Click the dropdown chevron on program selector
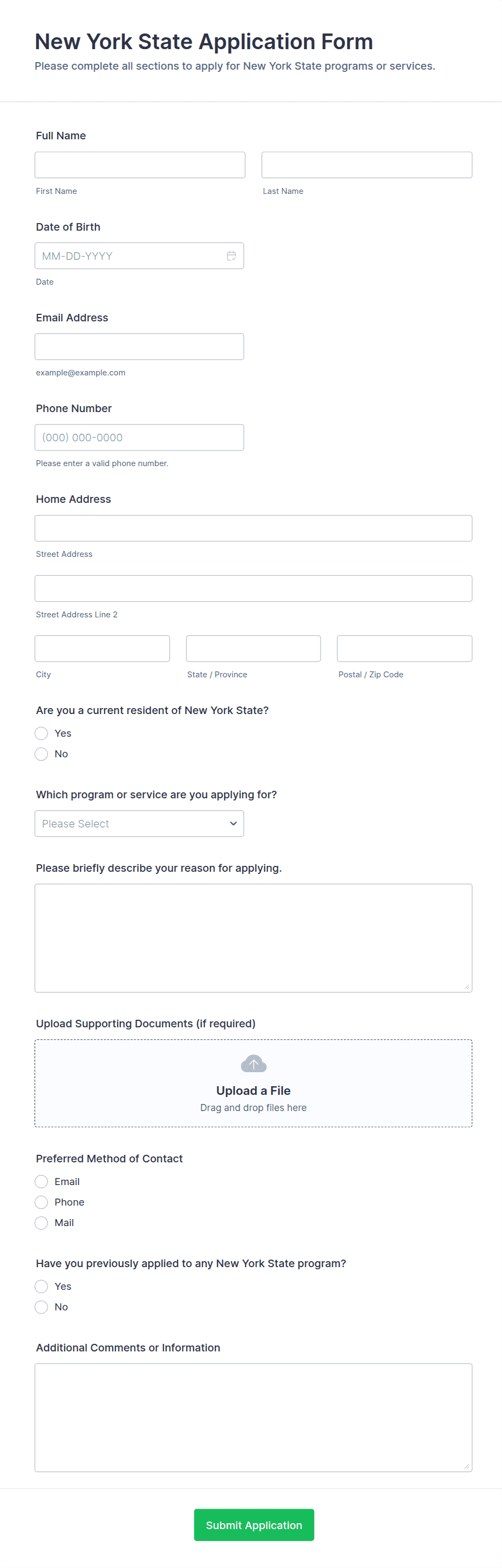Screen dimensions: 502x1568 coord(233,824)
